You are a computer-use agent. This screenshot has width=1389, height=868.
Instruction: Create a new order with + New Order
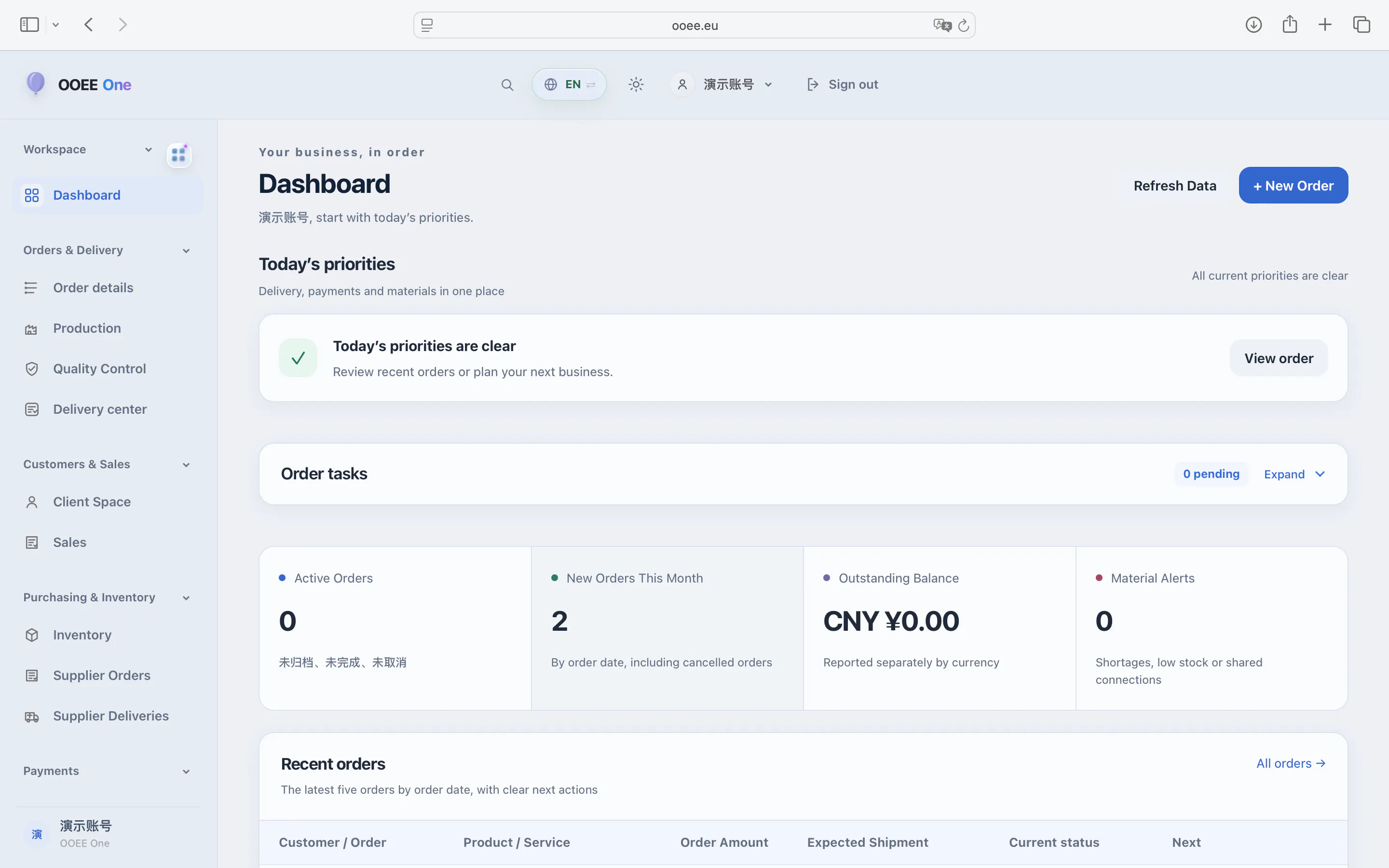(1293, 186)
